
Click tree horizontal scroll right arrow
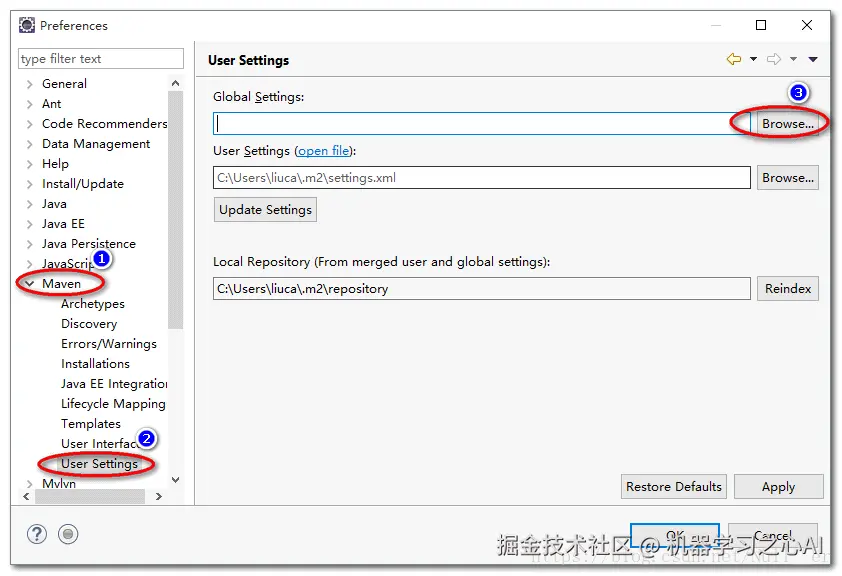pos(158,497)
